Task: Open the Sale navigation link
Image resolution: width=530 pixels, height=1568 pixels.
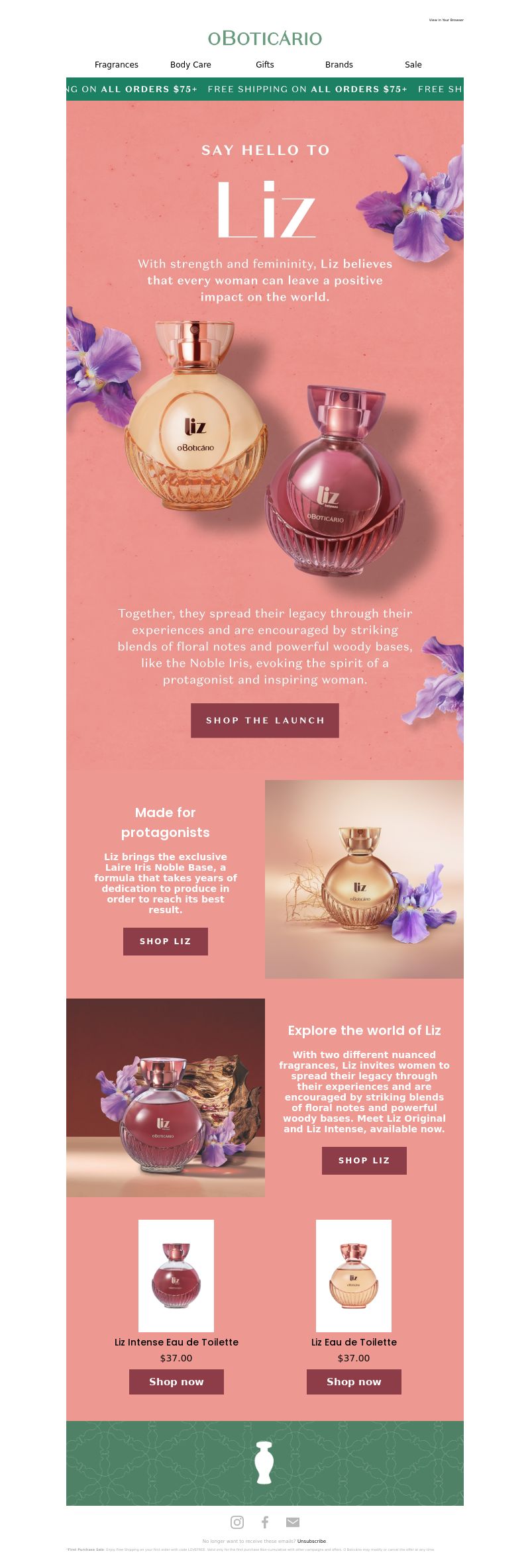Action: point(413,64)
